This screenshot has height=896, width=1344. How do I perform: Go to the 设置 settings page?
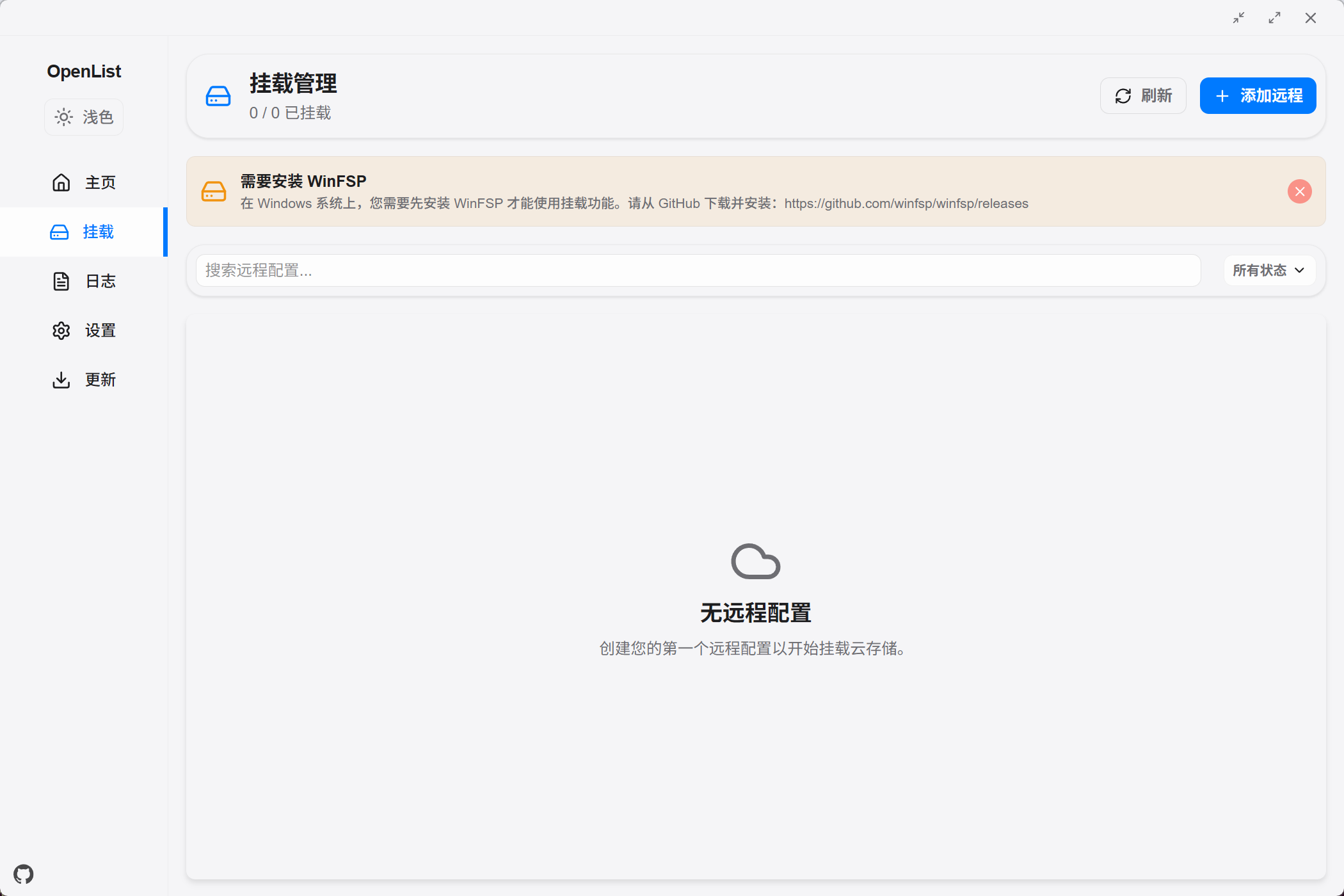[100, 331]
